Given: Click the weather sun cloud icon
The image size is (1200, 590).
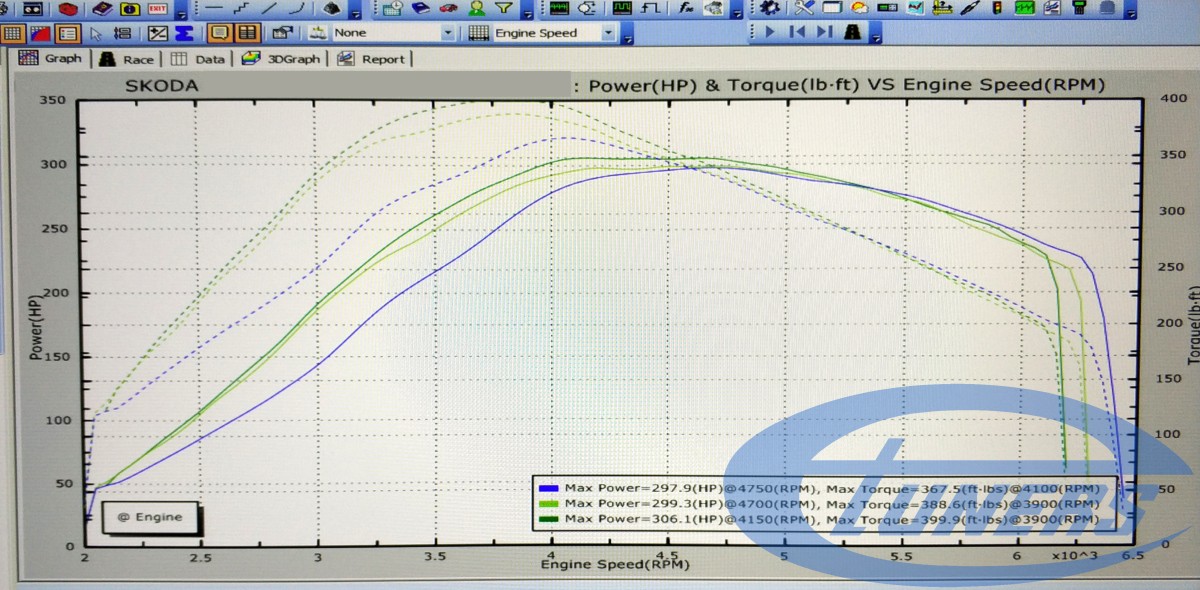Looking at the screenshot, I should coord(860,8).
